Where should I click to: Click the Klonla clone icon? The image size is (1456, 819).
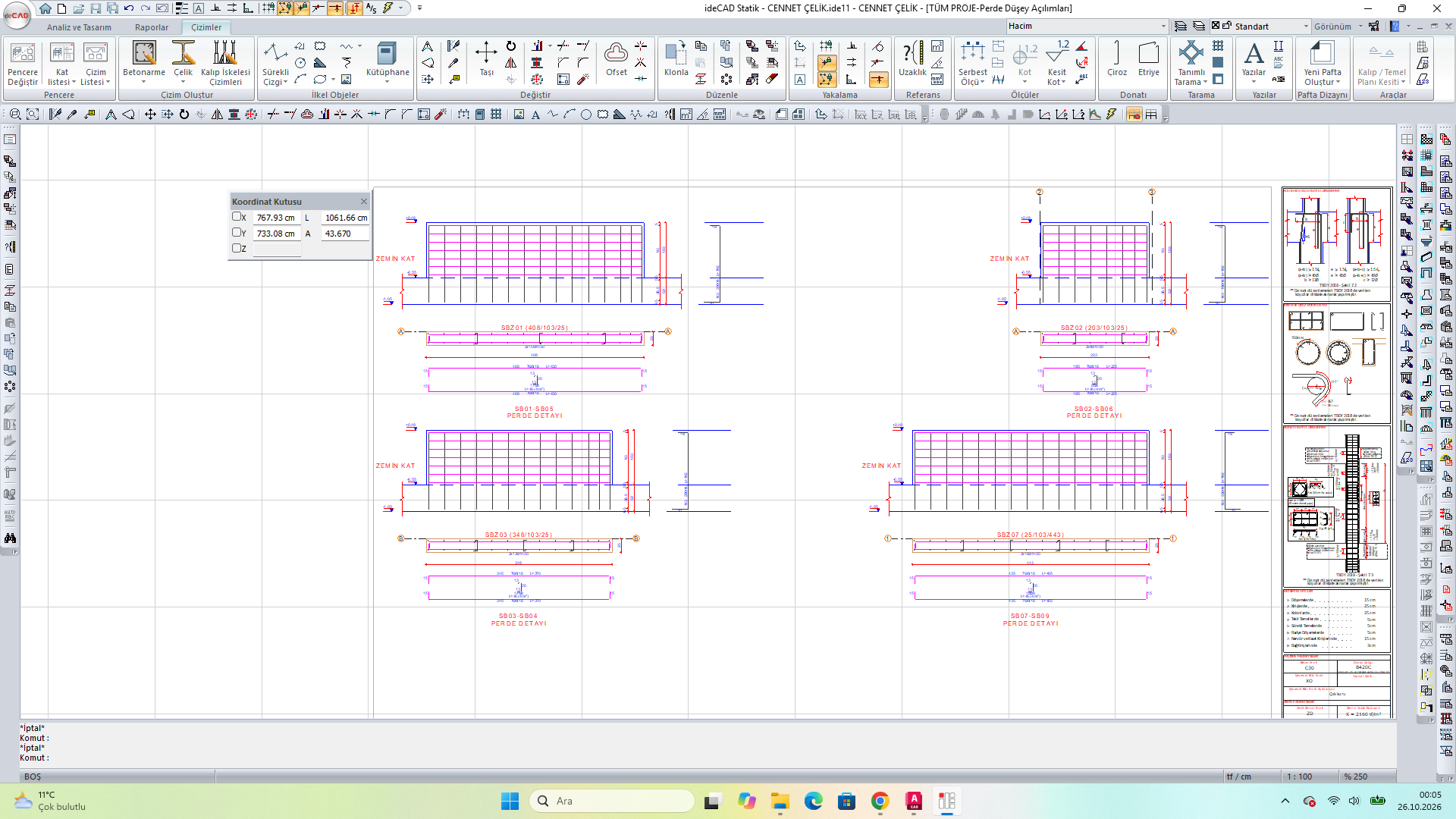click(676, 59)
